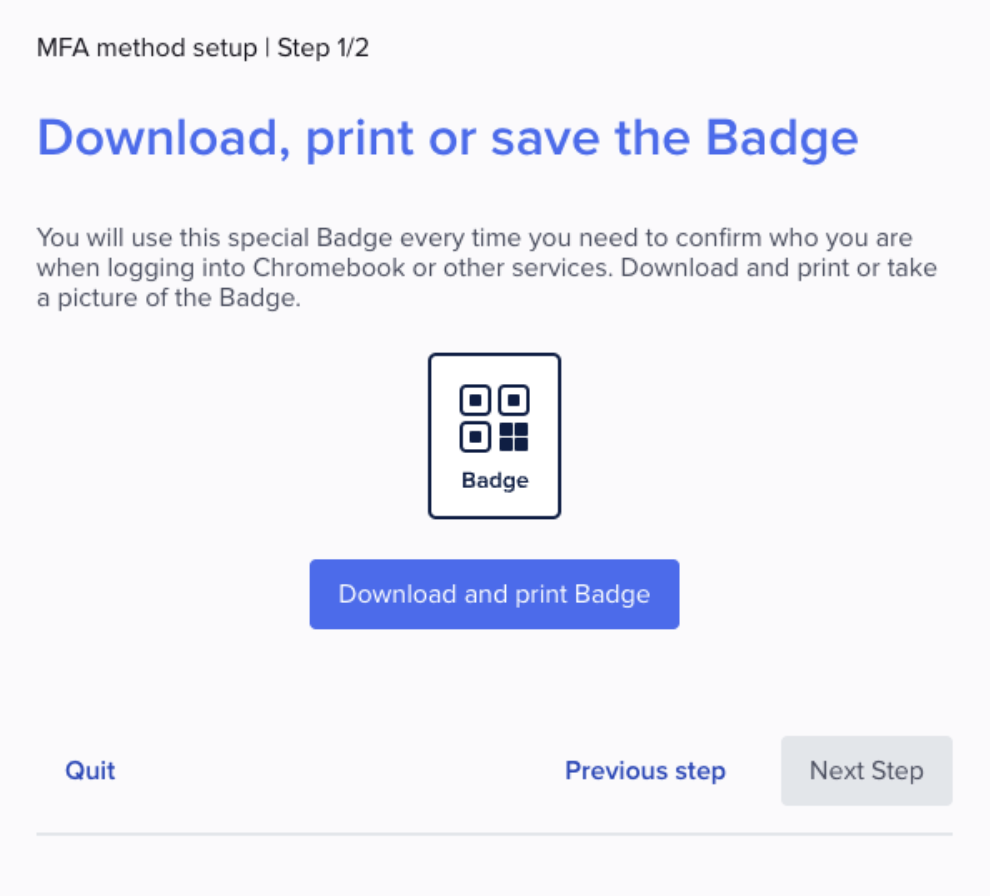Click the bottom-left square of the QR icon

click(476, 437)
